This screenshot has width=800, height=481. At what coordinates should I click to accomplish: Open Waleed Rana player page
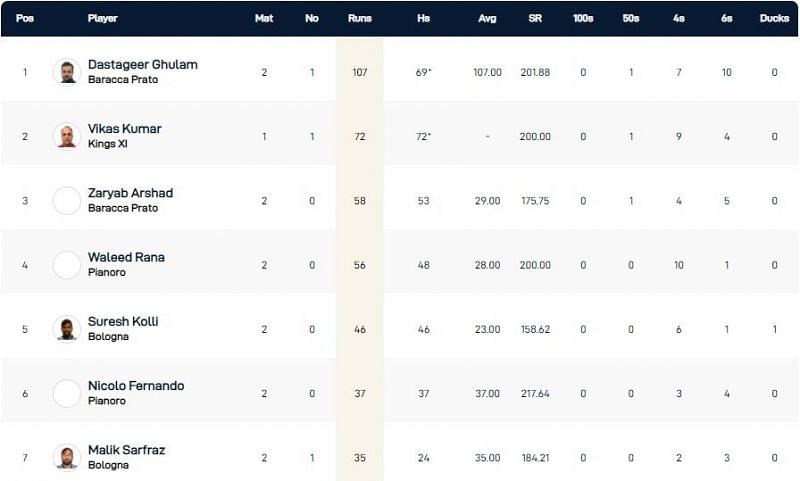(126, 258)
